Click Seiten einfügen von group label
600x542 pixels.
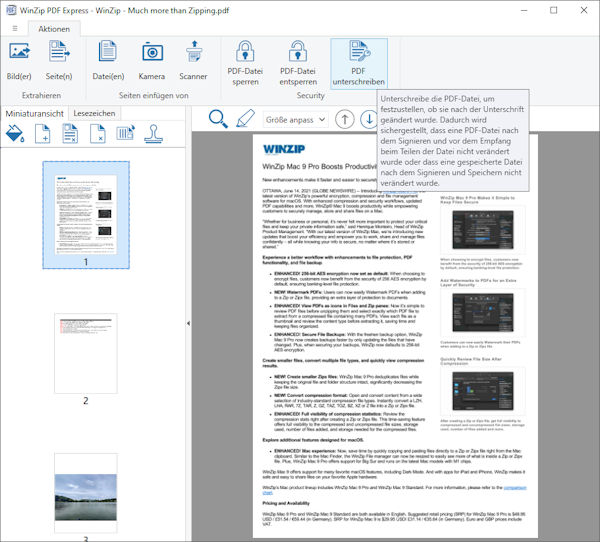[153, 95]
